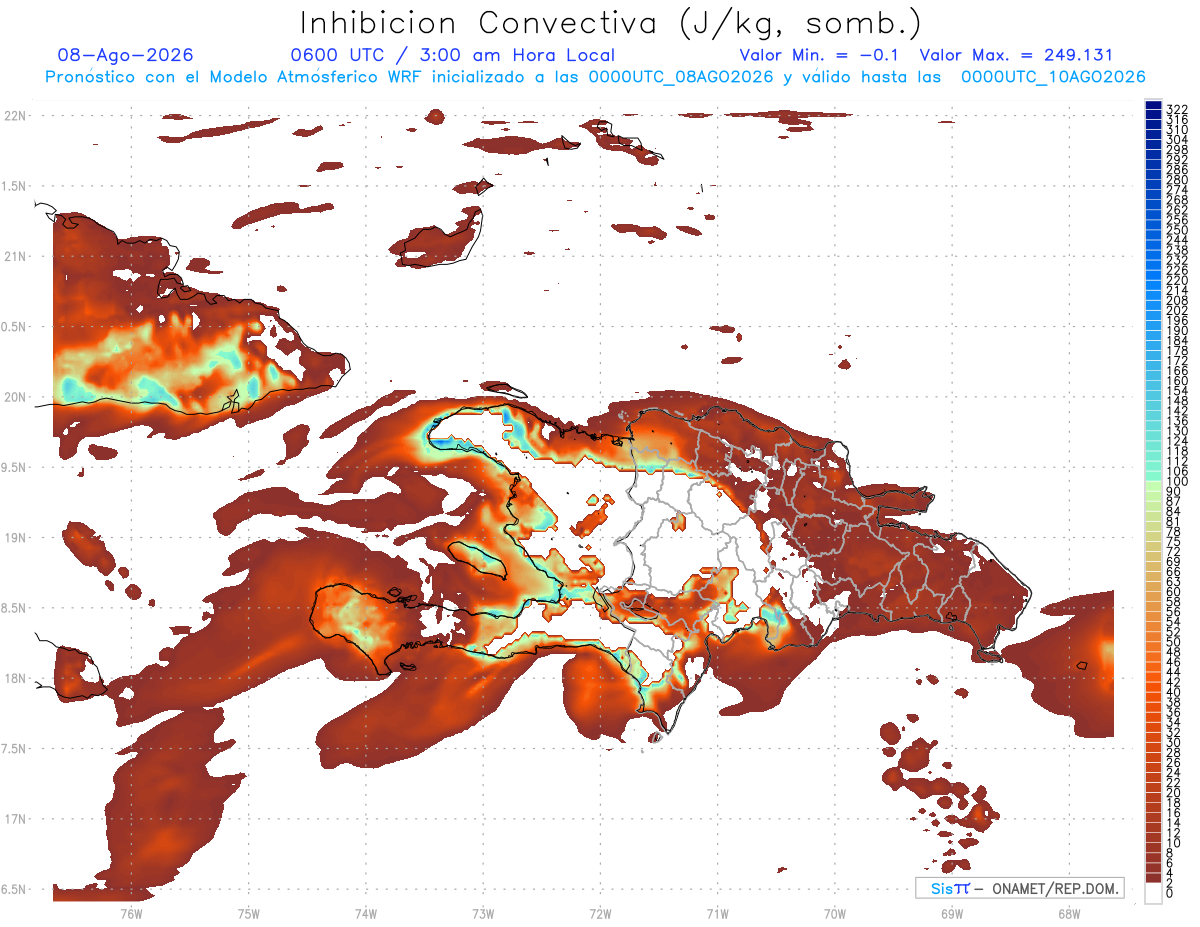Click the dark blue 322 color bar swatch
Viewport: 1200px width, 927px height.
[x=1153, y=107]
